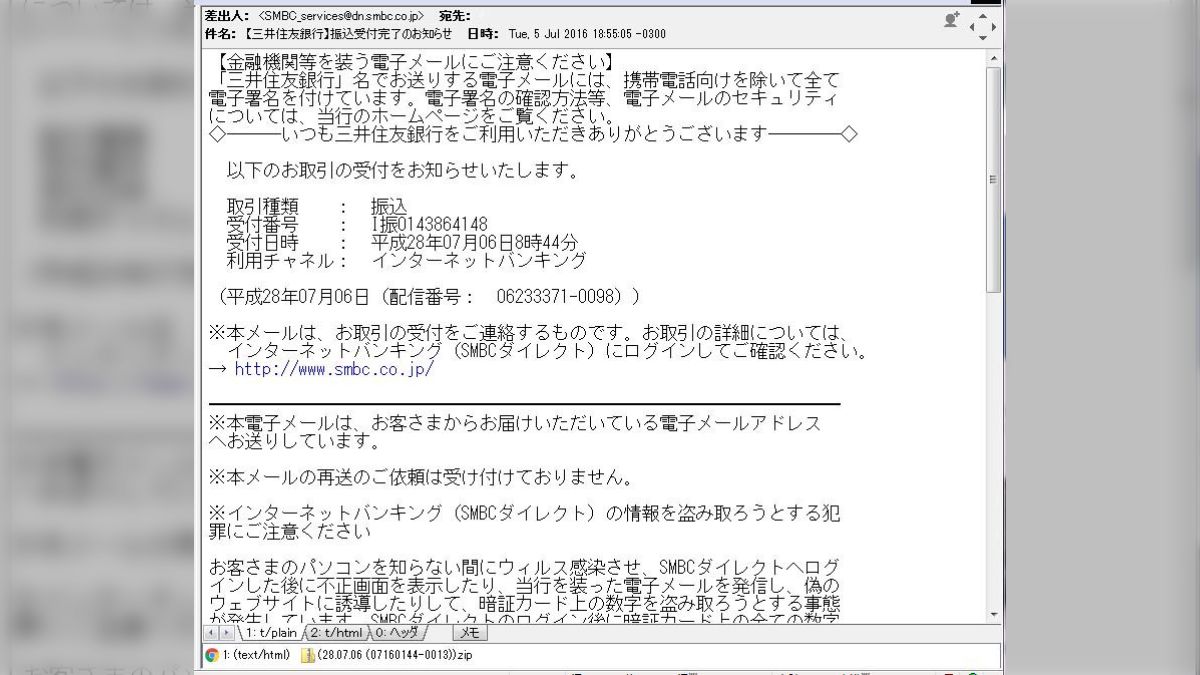Click the up arrow of the navigation pad

[x=983, y=14]
